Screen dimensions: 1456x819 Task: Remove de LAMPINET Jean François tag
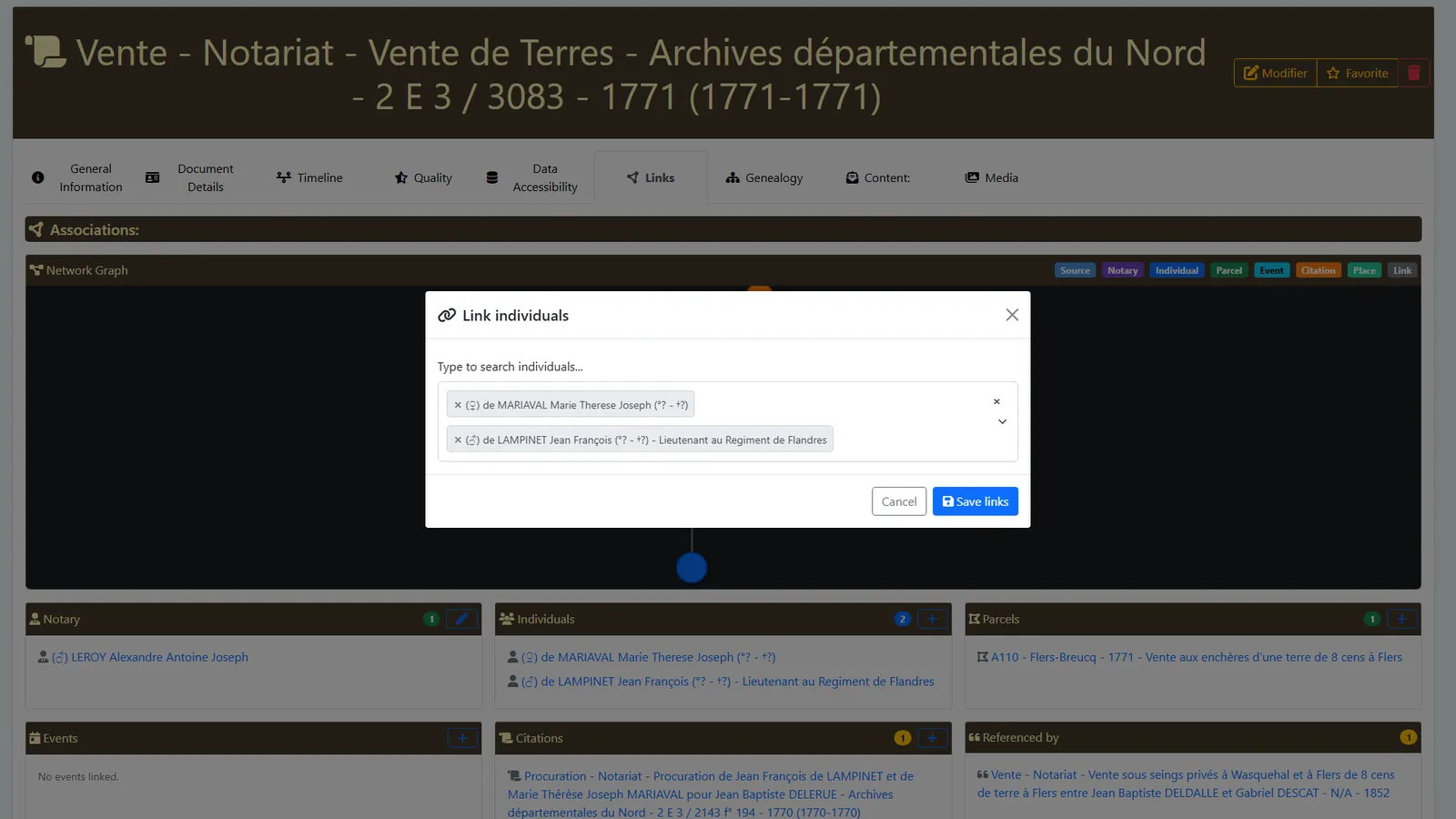point(458,440)
